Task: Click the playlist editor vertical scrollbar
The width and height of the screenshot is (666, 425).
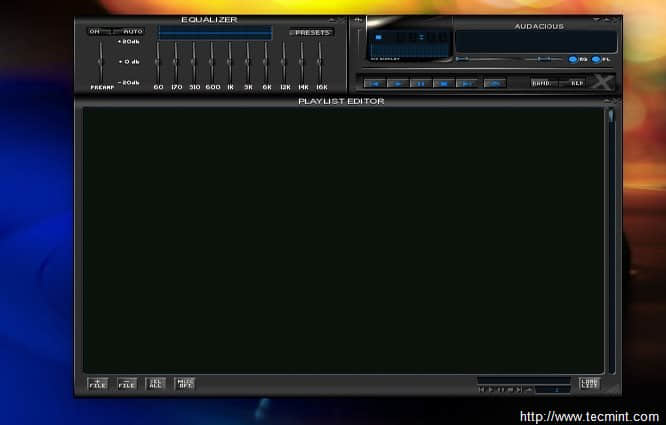Action: pos(612,241)
